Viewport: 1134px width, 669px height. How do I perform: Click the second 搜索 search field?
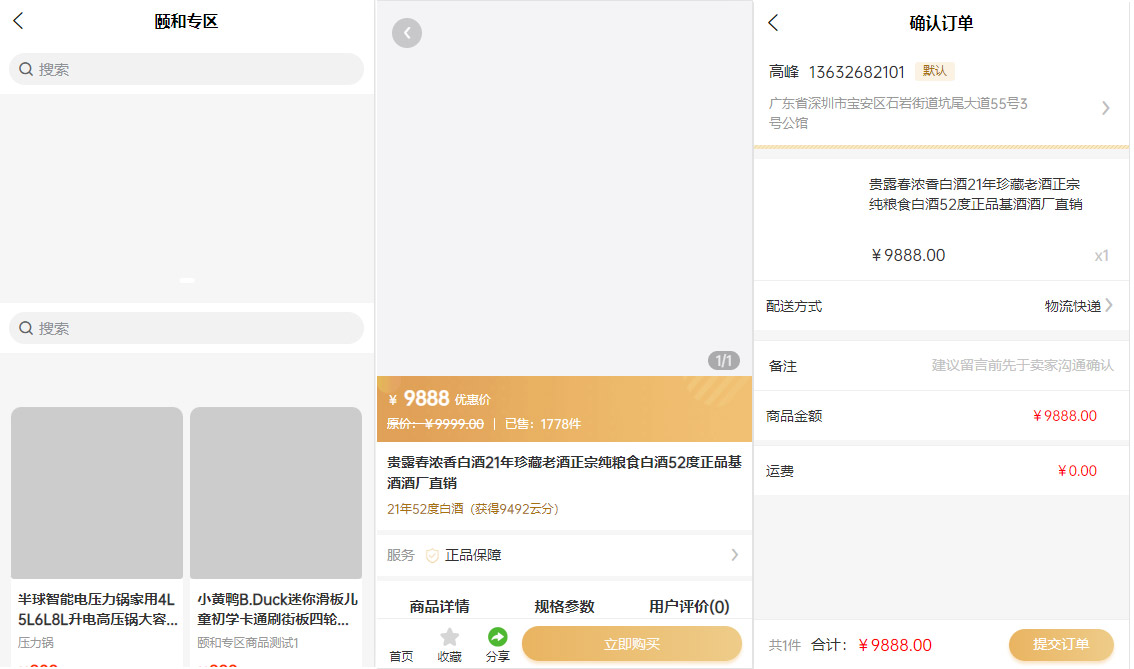coord(187,328)
